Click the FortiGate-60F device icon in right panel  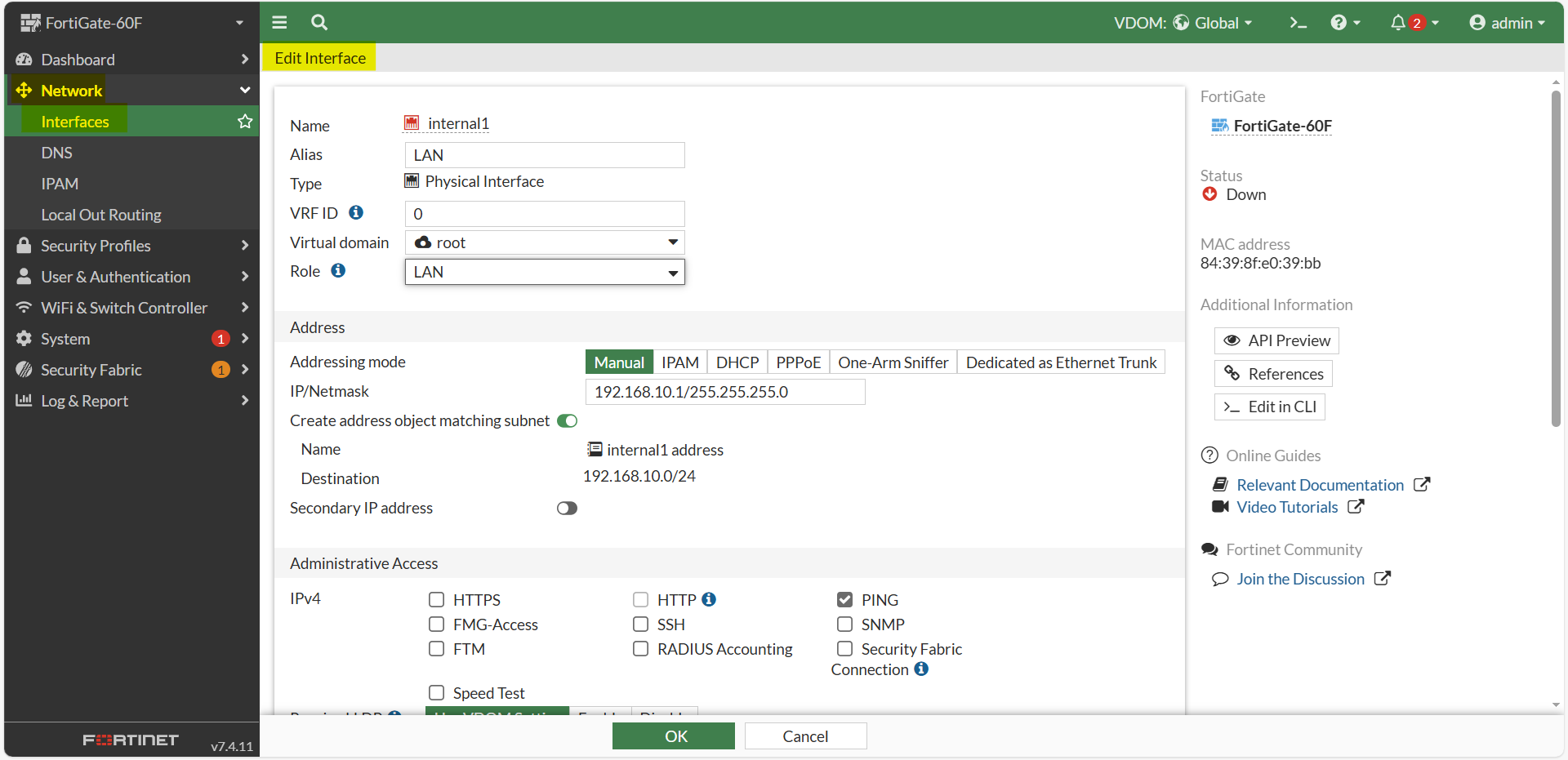click(x=1220, y=126)
